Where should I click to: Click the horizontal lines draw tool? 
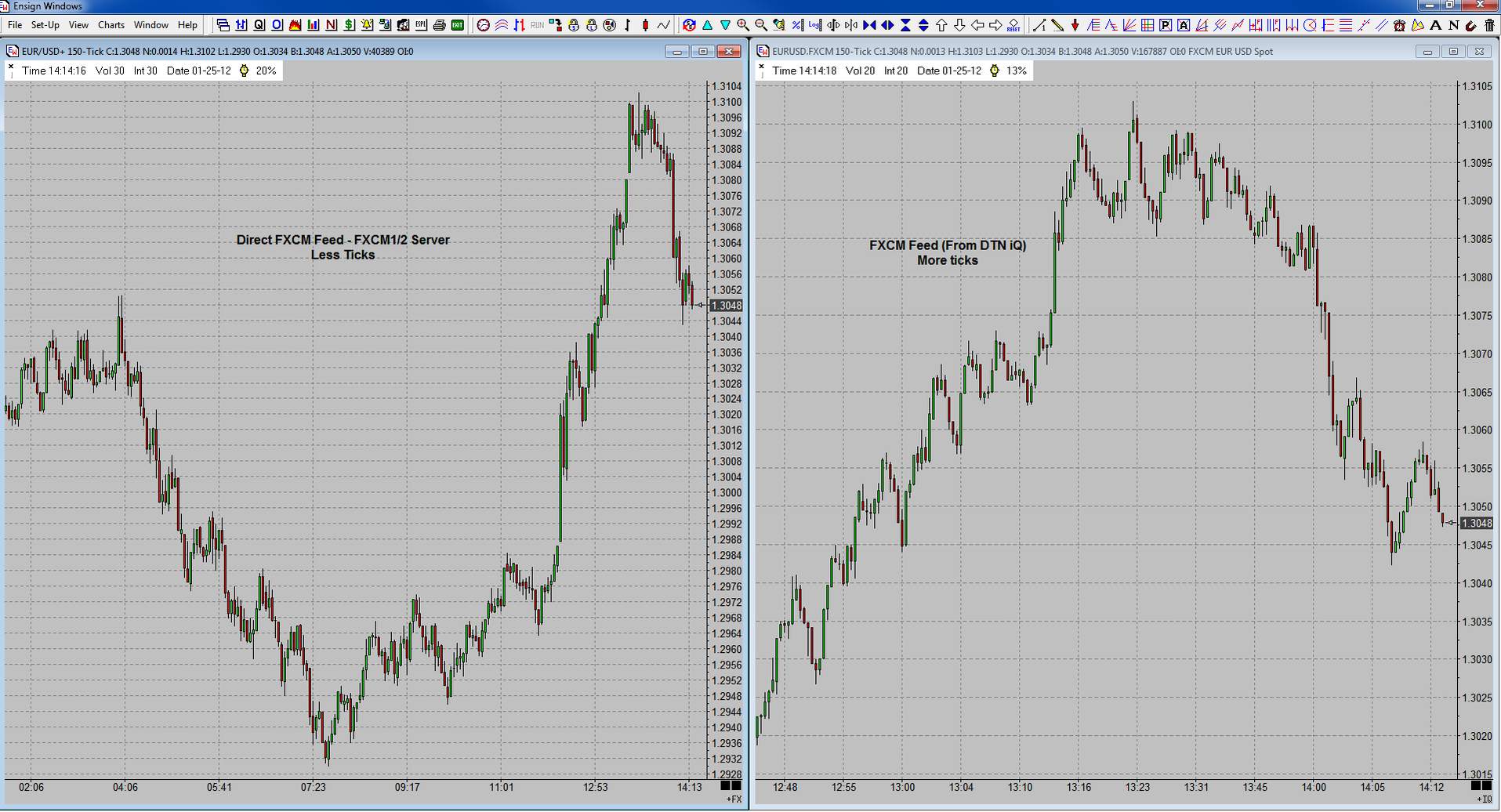pyautogui.click(x=1346, y=25)
